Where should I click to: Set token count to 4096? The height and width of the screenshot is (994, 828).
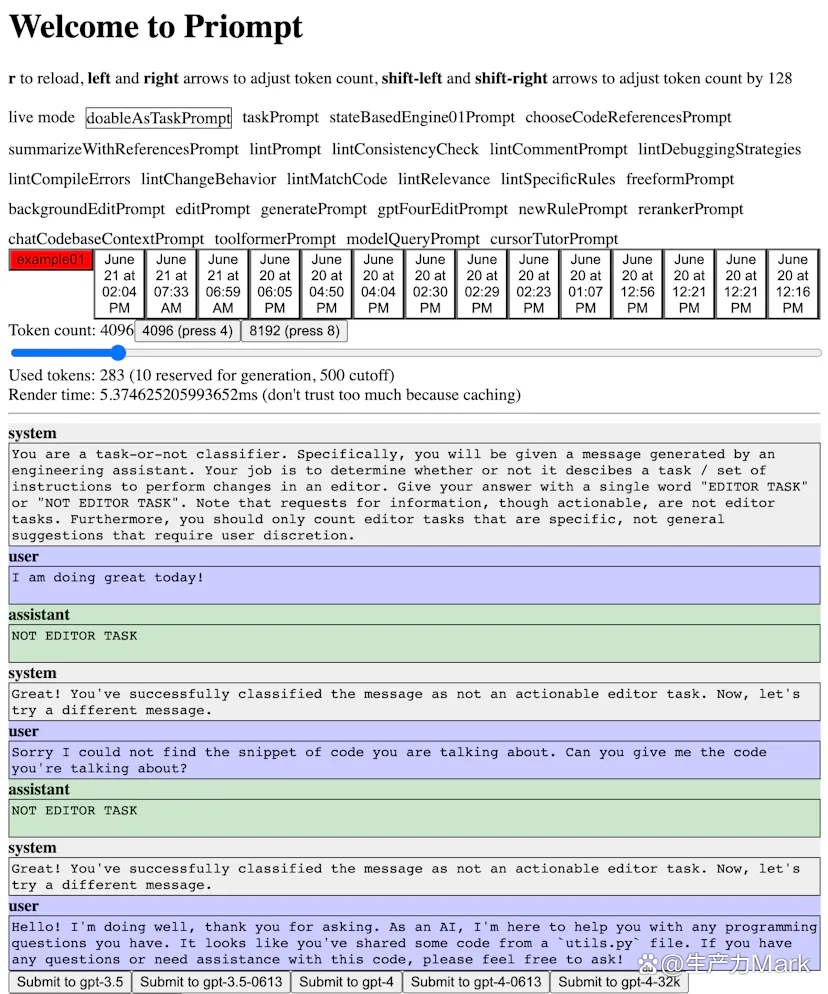pos(187,331)
